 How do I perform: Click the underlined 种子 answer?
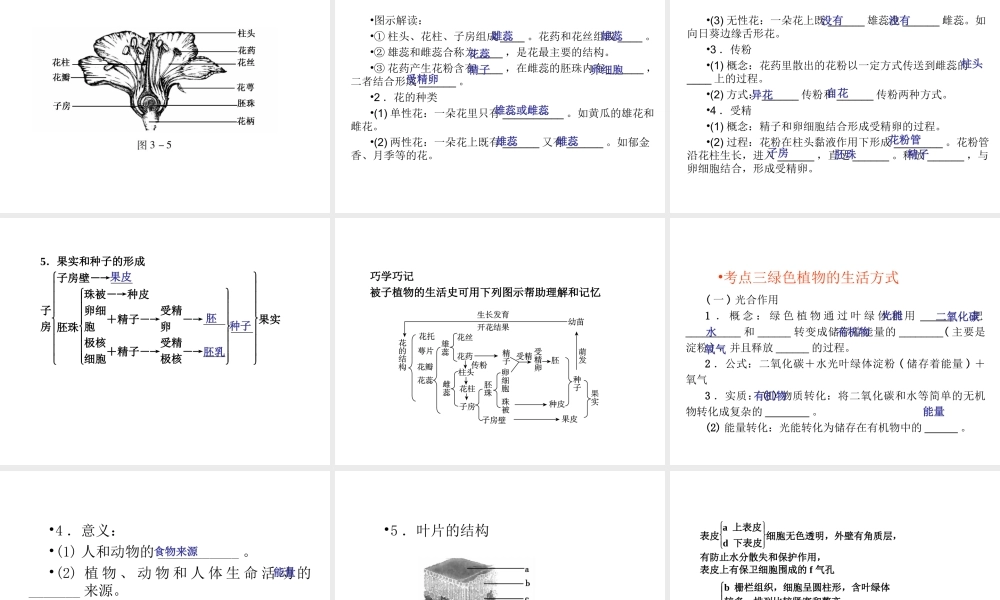click(240, 326)
